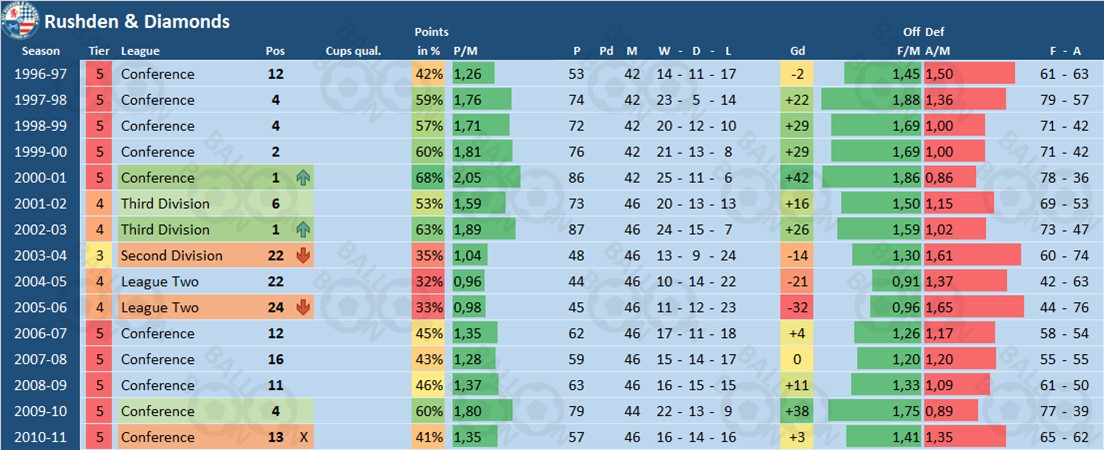Click the tier 4 badge for 2001-02
Image resolution: width=1104 pixels, height=450 pixels.
99,204
